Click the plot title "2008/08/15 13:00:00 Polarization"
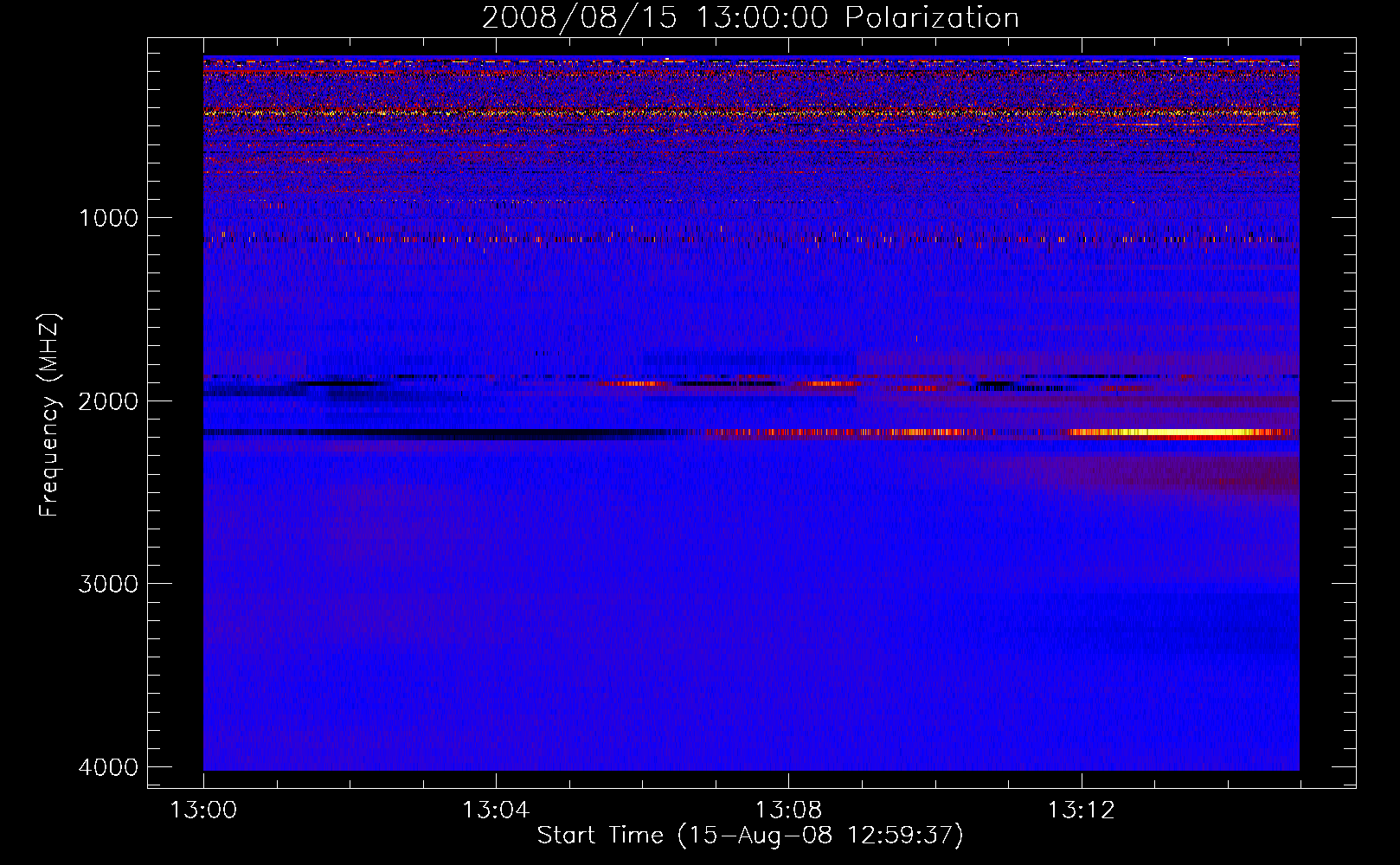This screenshot has height=865, width=1400. pyautogui.click(x=750, y=17)
